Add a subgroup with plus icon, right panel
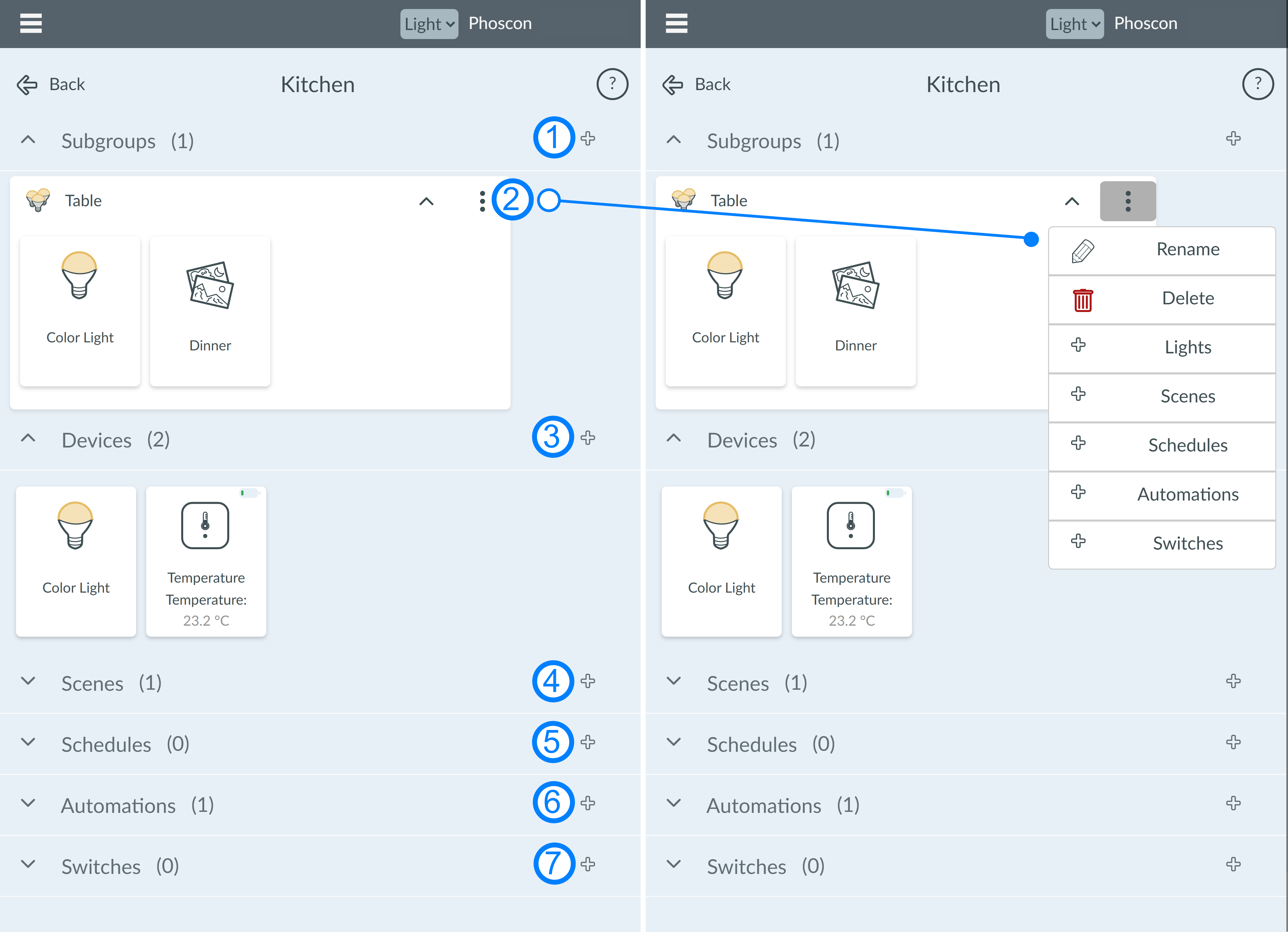This screenshot has width=1288, height=932. click(x=1234, y=138)
